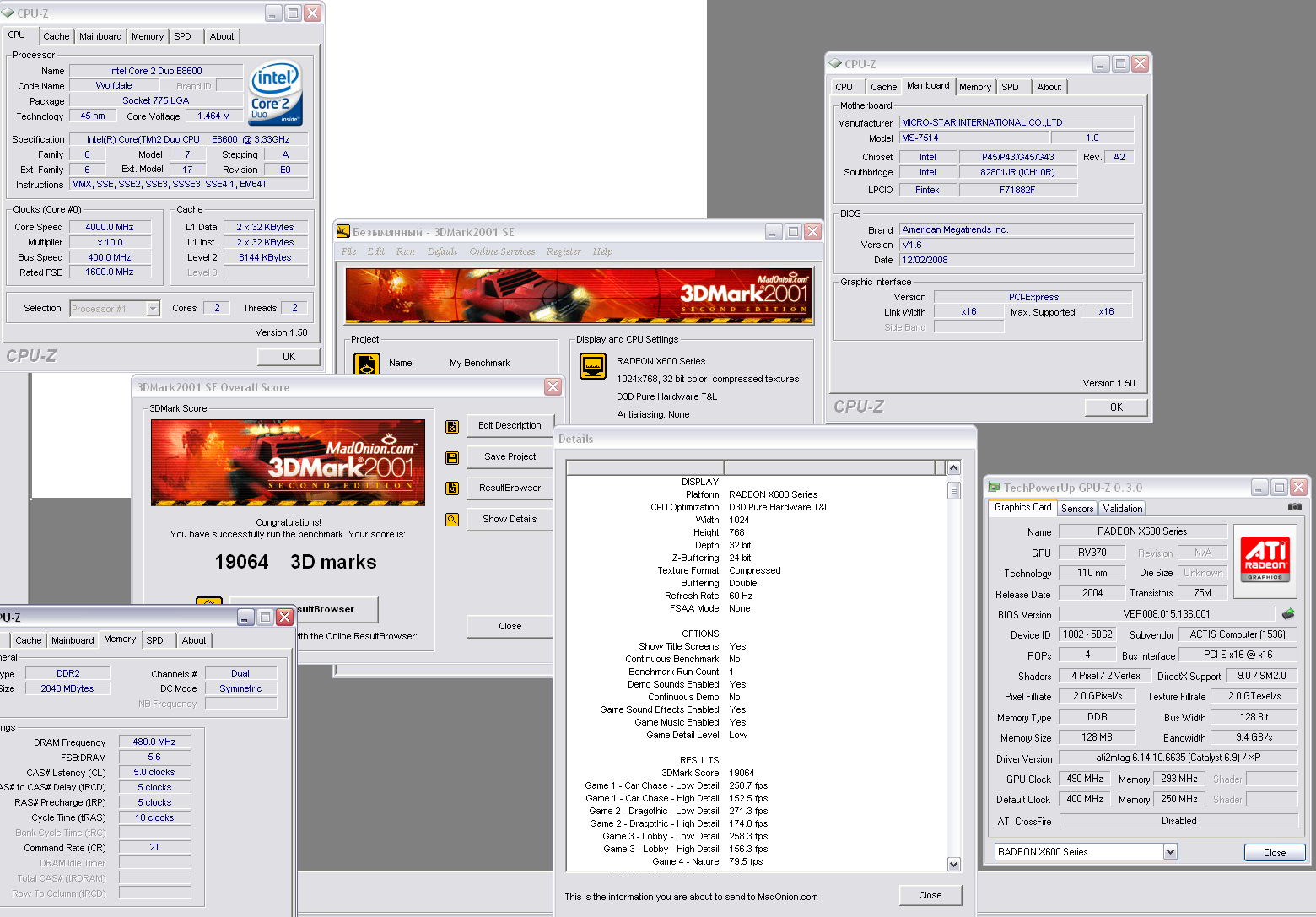
Task: Open the RADEON X600 Series card dropdown
Action: (1170, 852)
